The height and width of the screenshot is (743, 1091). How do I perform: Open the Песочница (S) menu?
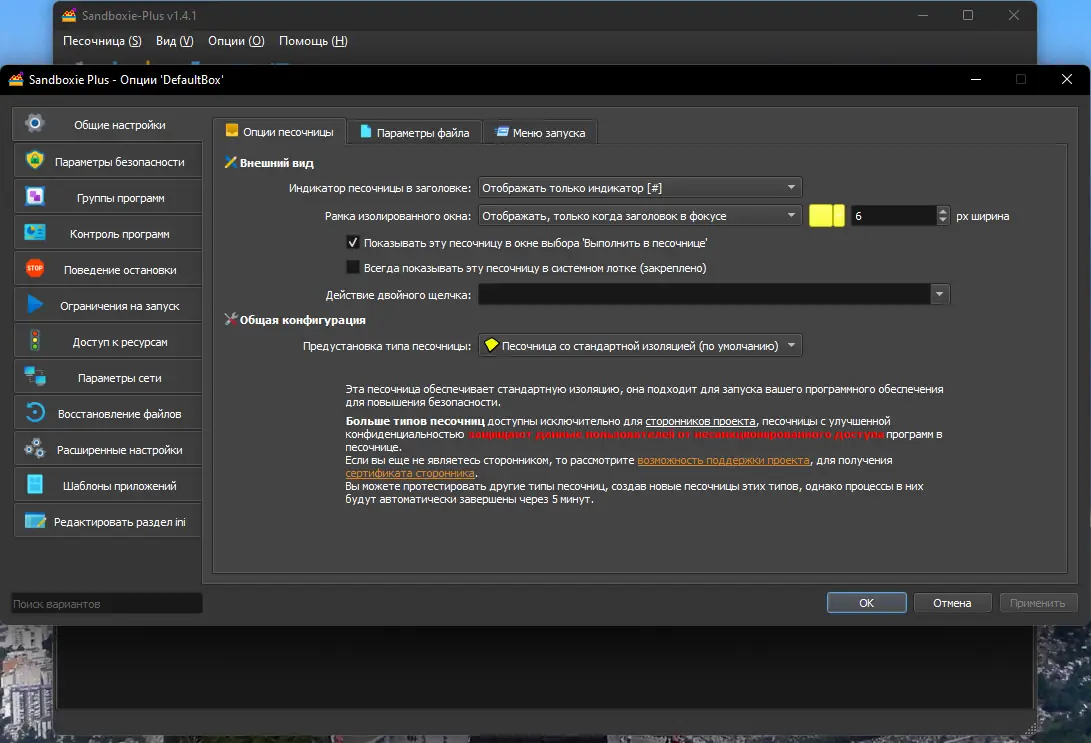[102, 41]
